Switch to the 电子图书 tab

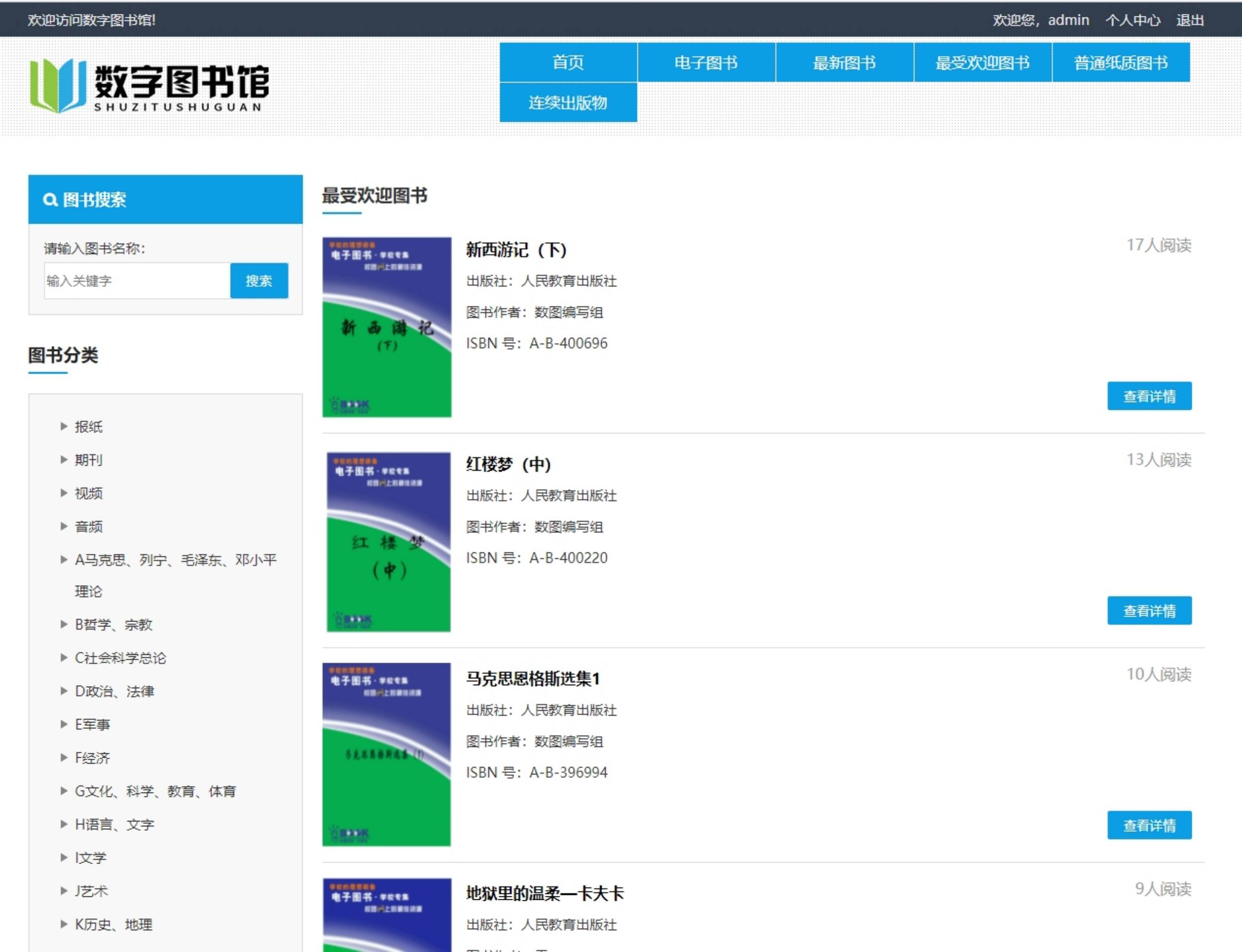[x=706, y=62]
